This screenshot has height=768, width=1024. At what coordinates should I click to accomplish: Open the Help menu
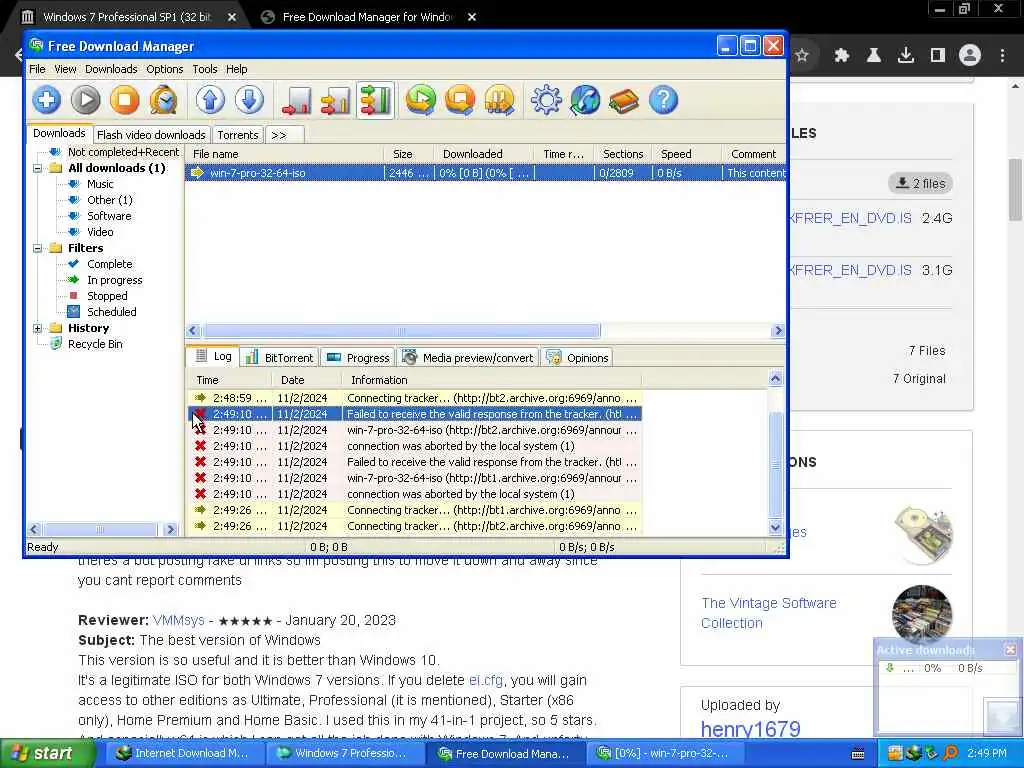[x=236, y=69]
